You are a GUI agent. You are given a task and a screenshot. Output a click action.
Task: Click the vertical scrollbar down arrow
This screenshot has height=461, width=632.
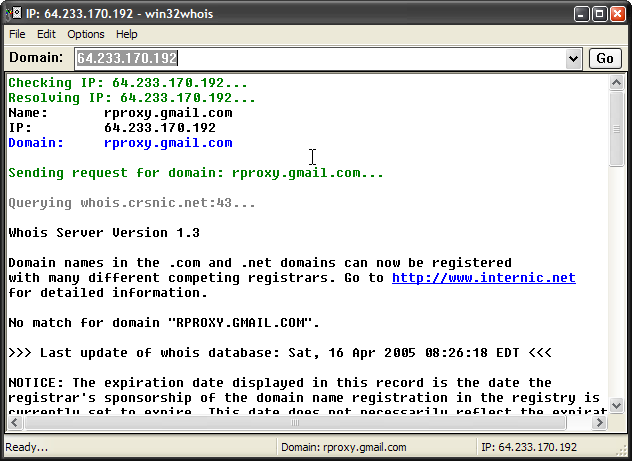(616, 405)
